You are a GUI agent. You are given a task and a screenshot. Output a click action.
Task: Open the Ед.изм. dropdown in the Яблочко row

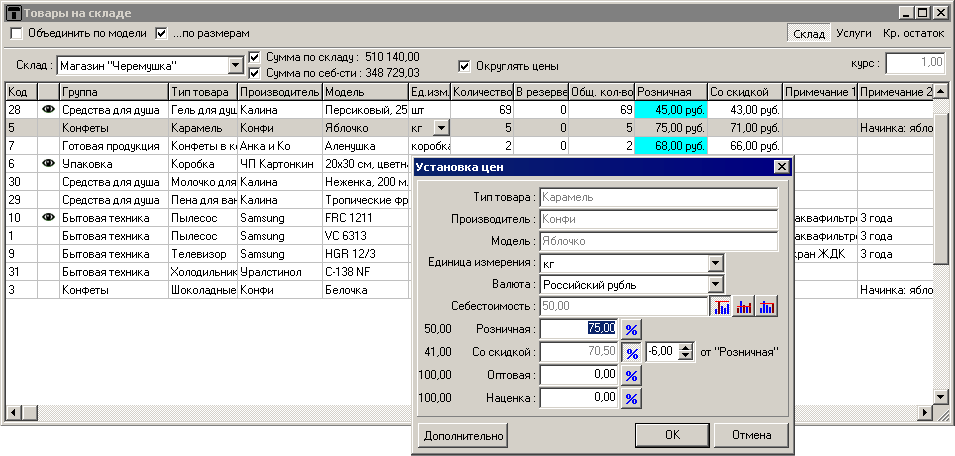tap(442, 128)
